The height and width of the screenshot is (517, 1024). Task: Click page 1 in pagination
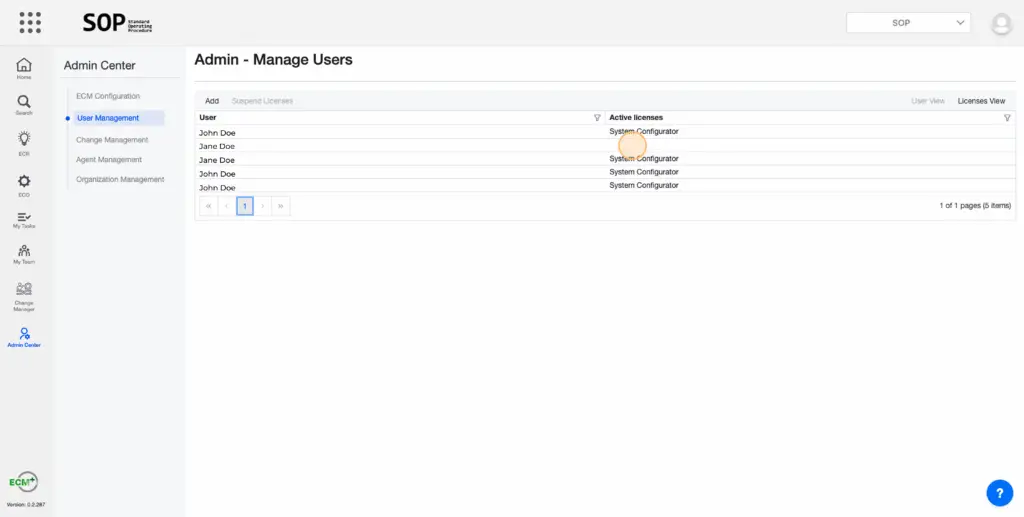click(x=245, y=206)
